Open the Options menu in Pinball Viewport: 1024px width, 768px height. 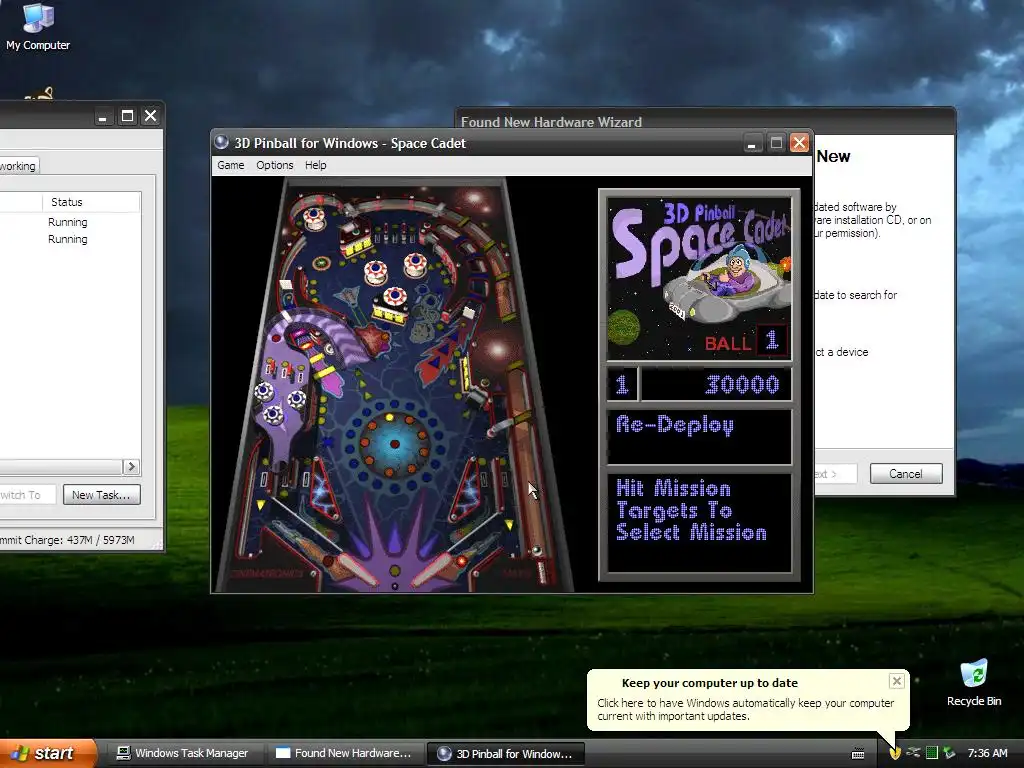coord(274,165)
